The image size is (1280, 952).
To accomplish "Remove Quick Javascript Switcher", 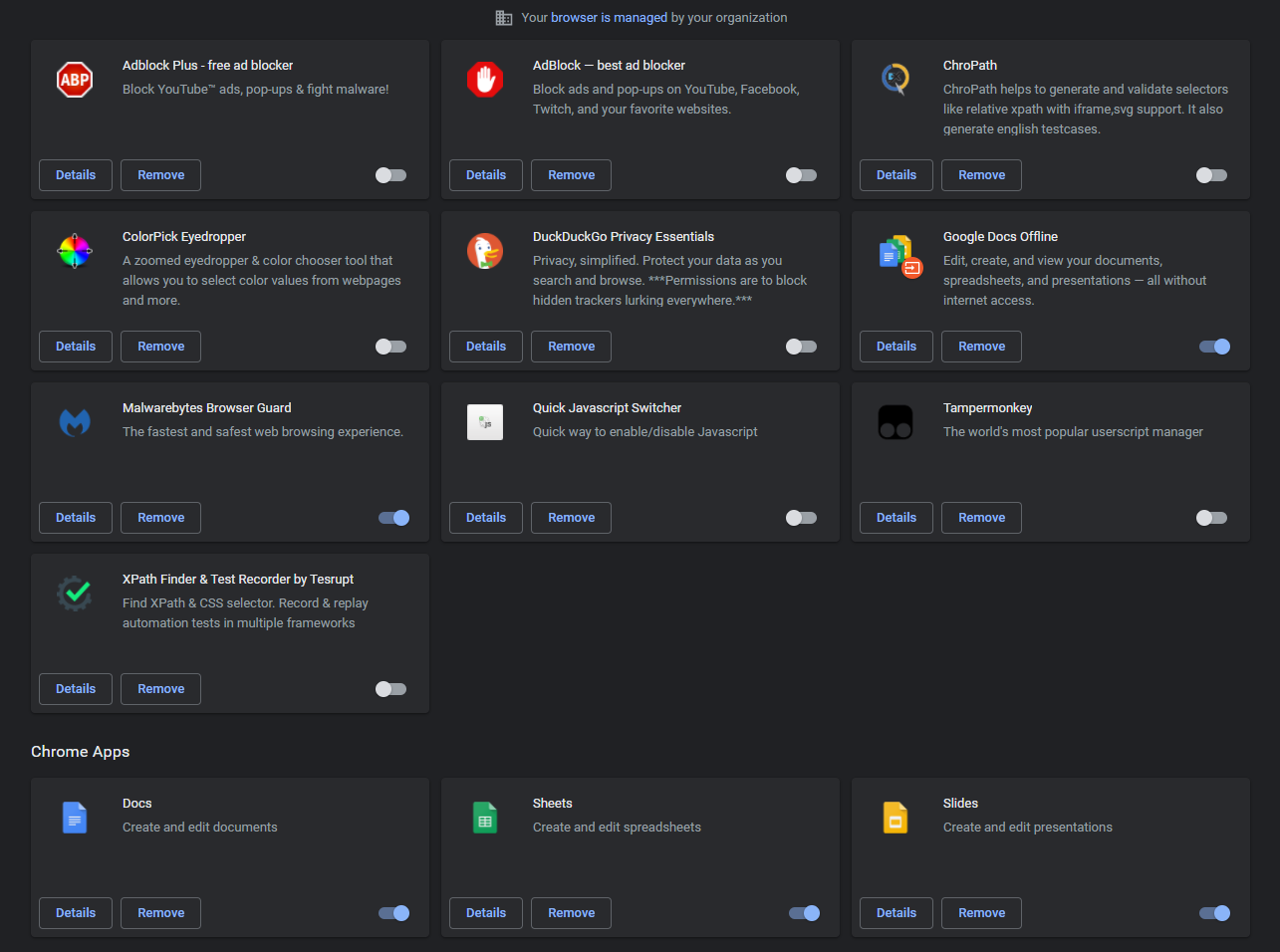I will [572, 518].
